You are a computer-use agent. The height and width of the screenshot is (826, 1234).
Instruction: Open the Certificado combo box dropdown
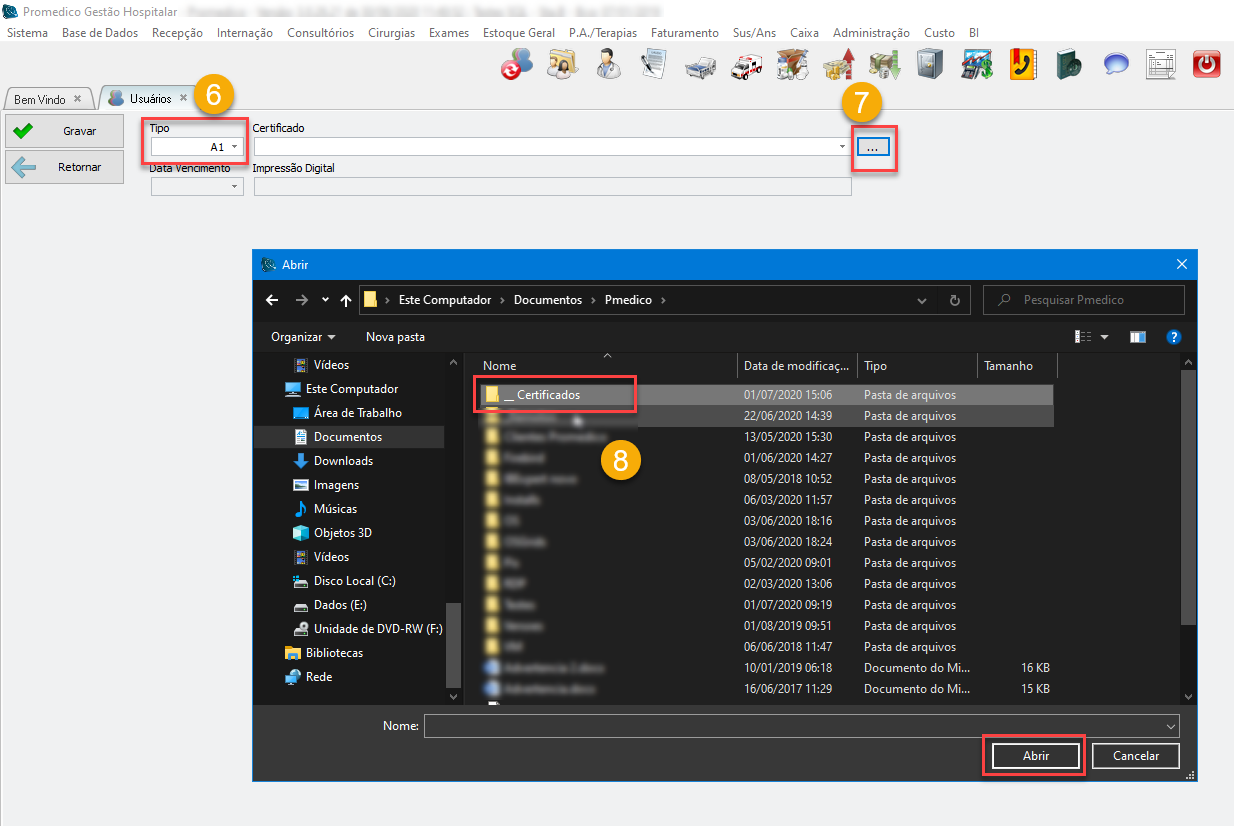(x=843, y=147)
